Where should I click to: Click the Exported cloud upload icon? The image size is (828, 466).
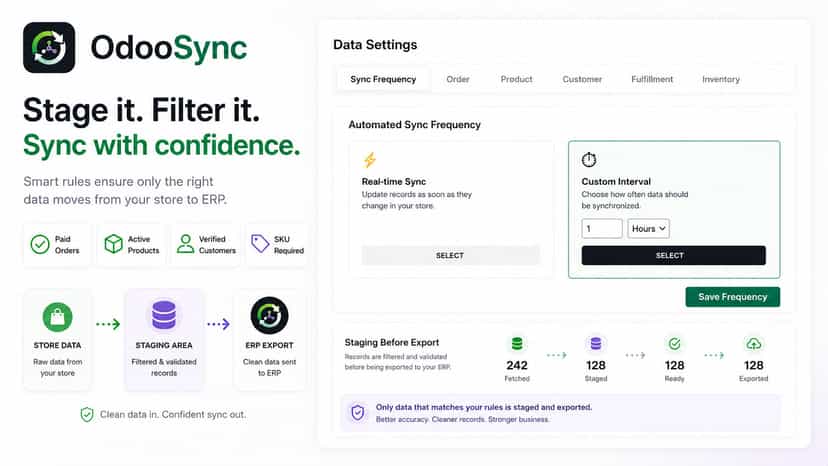pos(754,344)
